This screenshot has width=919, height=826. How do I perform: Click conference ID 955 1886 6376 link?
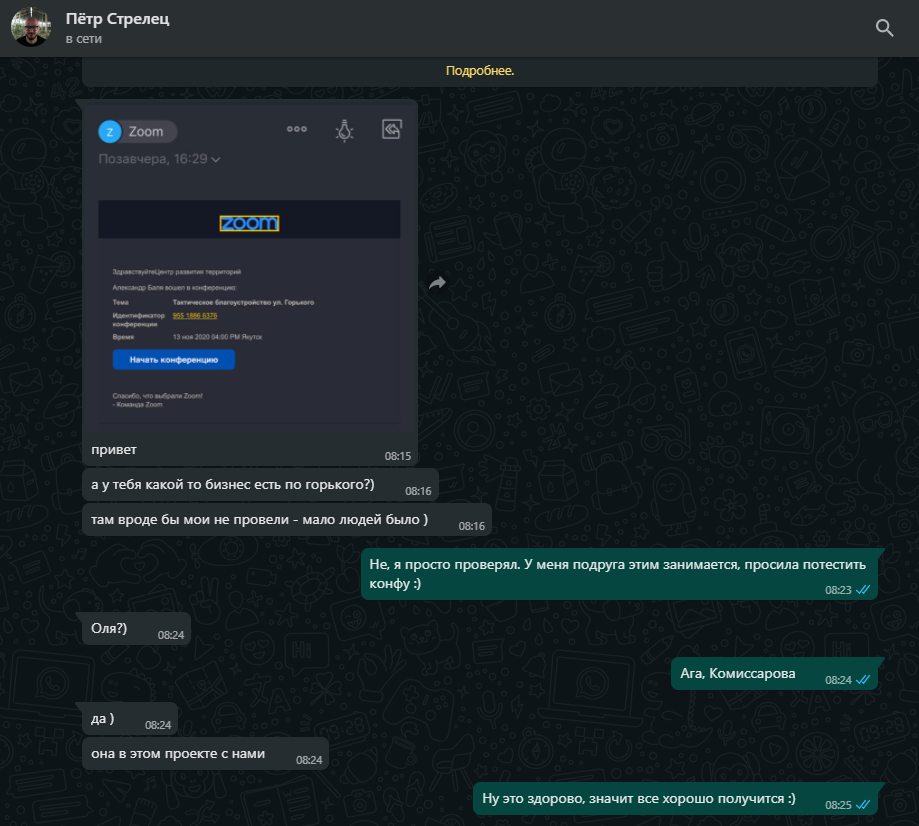tap(195, 315)
